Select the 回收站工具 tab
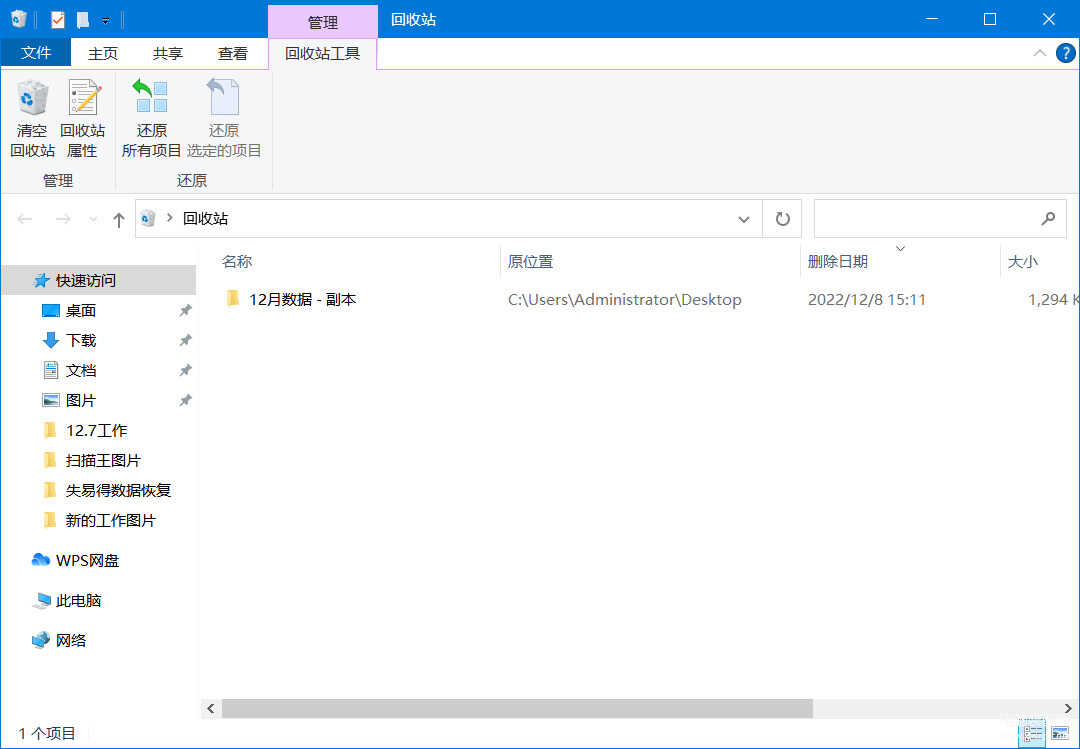This screenshot has width=1080, height=749. coord(322,53)
